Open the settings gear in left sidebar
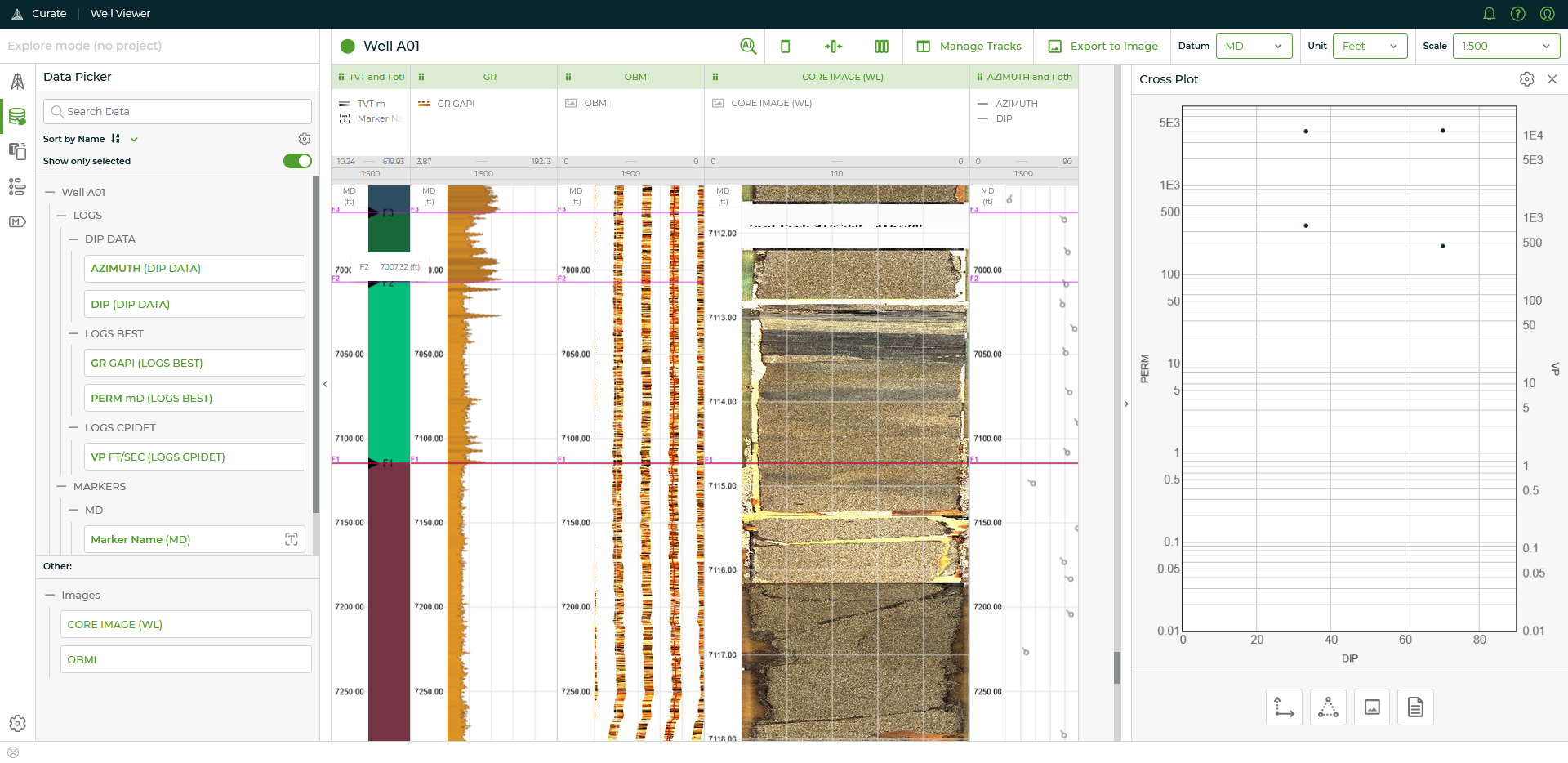The height and width of the screenshot is (763, 1568). click(x=17, y=723)
